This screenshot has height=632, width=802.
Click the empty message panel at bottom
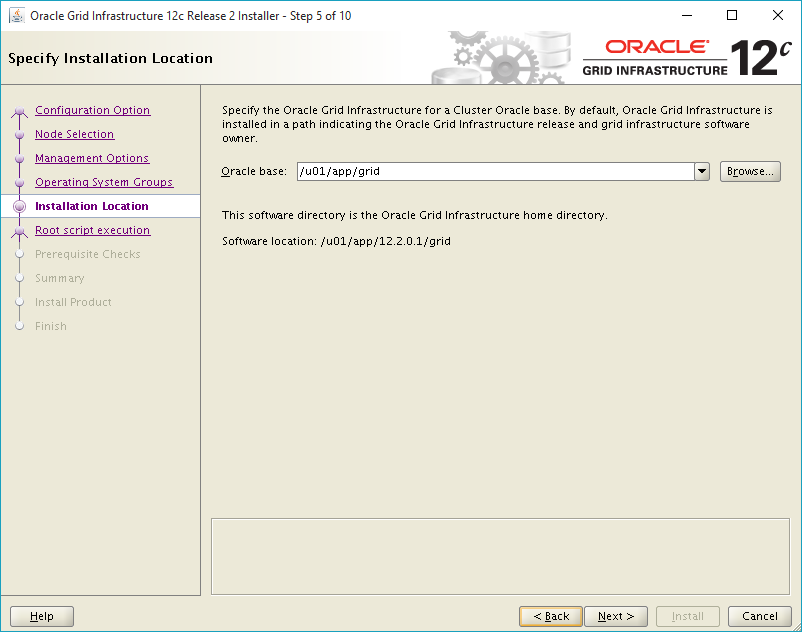pyautogui.click(x=500, y=556)
